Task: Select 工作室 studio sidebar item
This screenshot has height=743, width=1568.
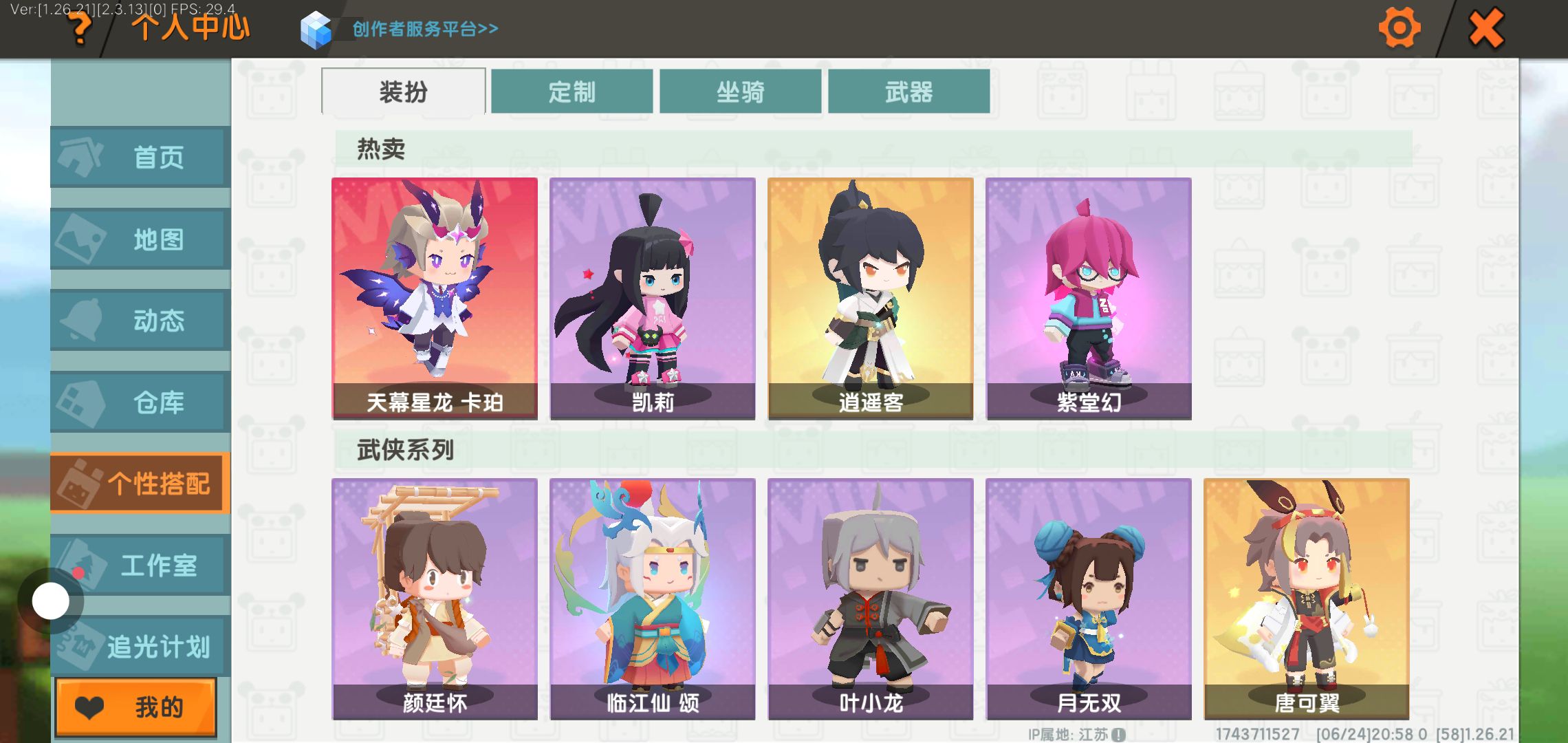Action: coord(140,566)
